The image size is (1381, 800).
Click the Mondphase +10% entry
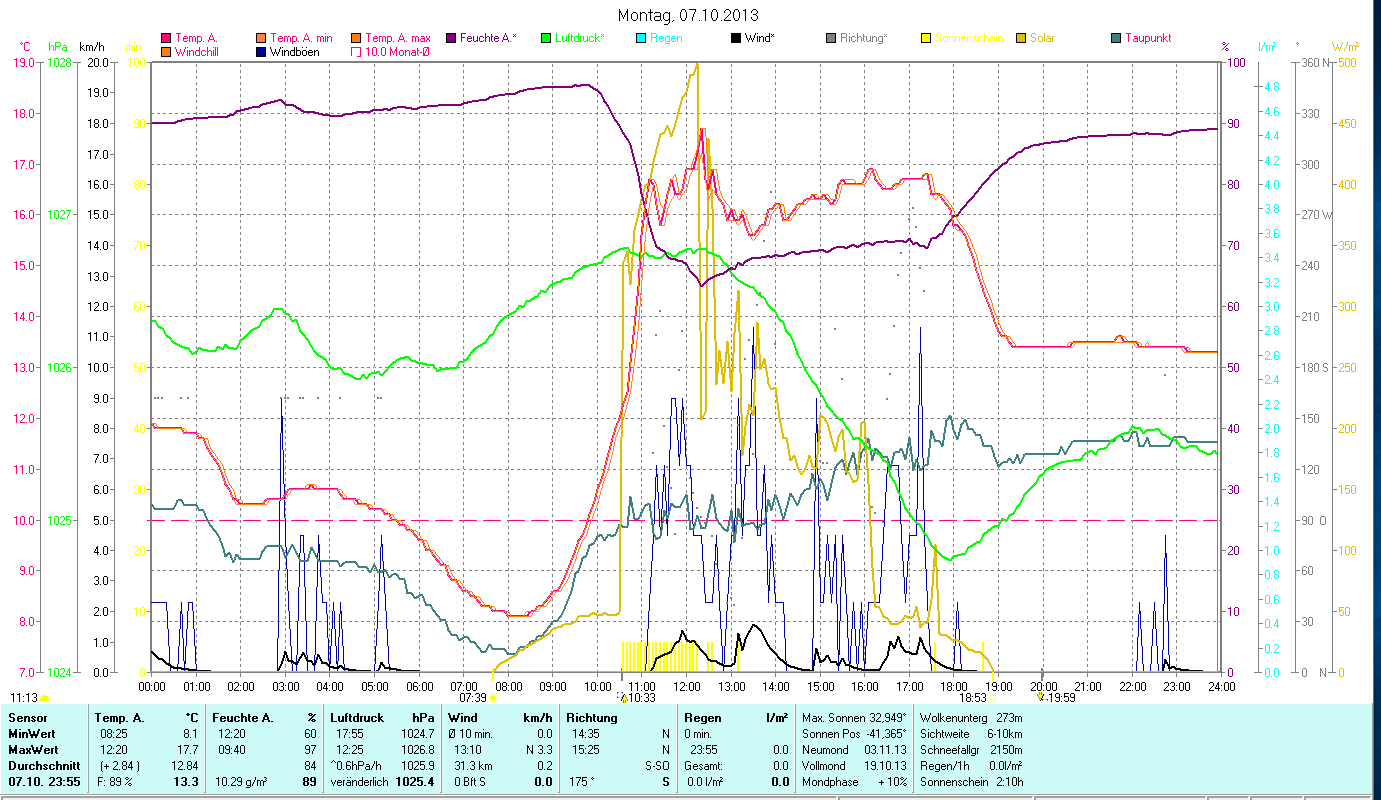(855, 782)
